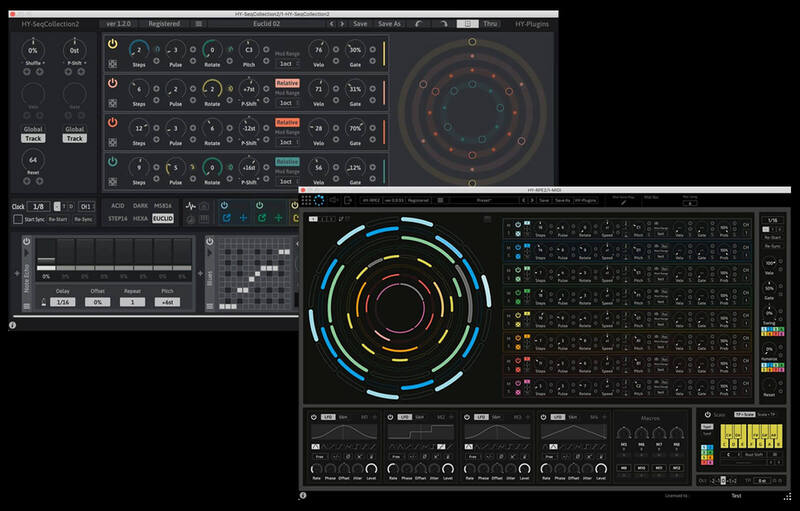Click the blue export arrow icon
Viewport: 800px width, 511px height.
pos(226,217)
